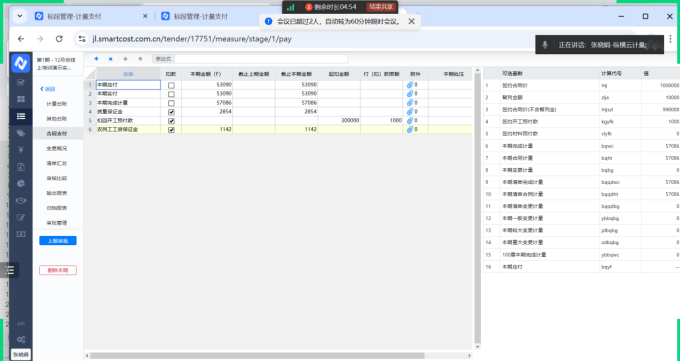Click the 返回 back link
680x361 pixels.
point(48,89)
